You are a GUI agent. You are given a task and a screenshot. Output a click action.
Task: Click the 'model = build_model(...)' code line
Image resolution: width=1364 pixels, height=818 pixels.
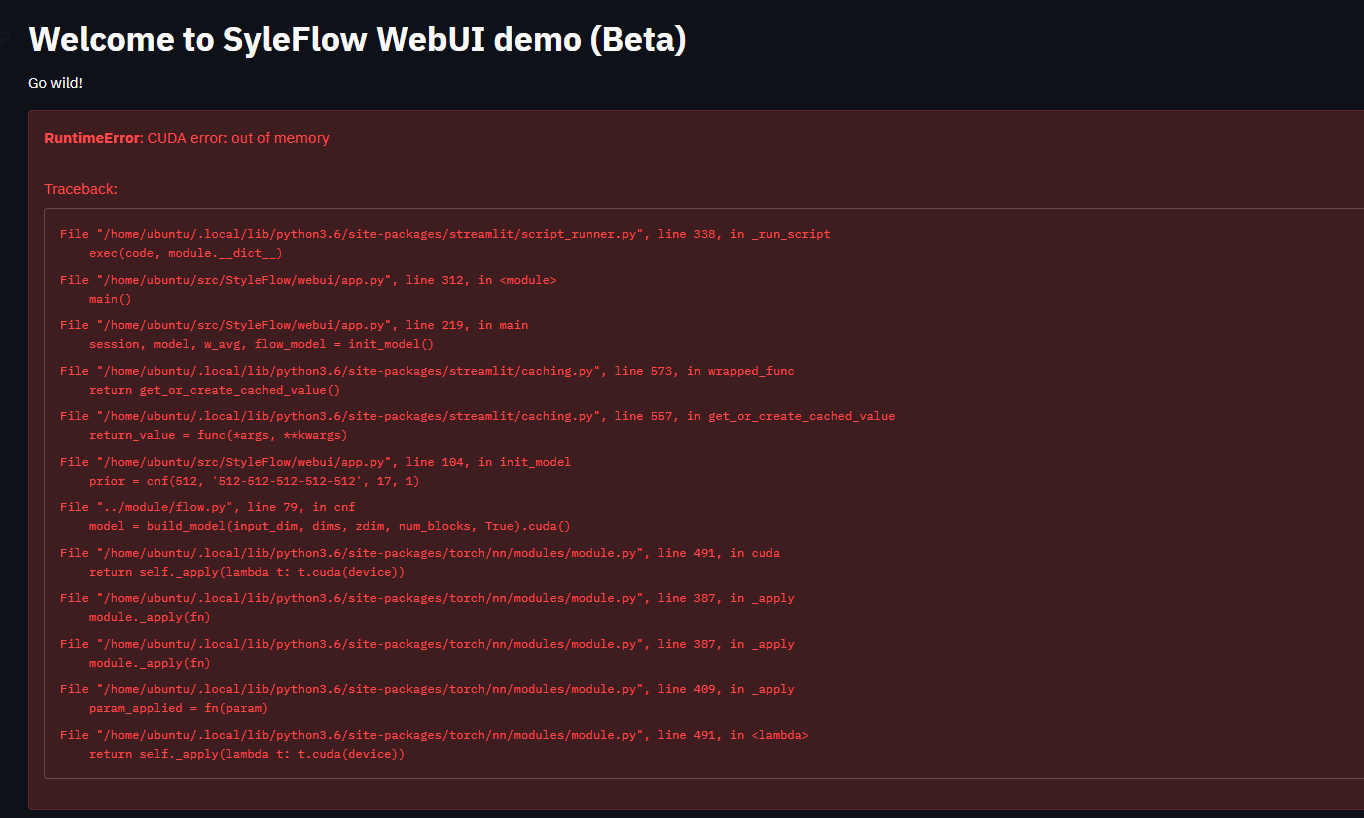coord(330,526)
